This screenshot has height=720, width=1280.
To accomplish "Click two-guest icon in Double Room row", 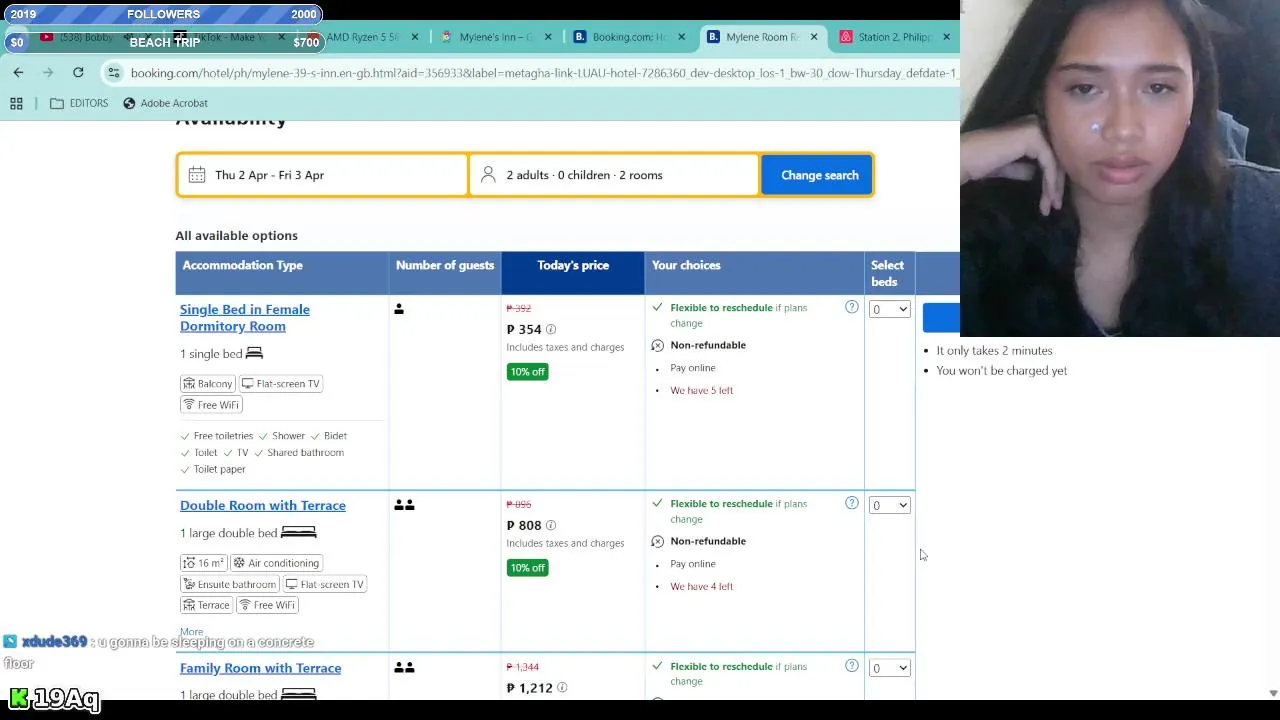I will point(404,505).
